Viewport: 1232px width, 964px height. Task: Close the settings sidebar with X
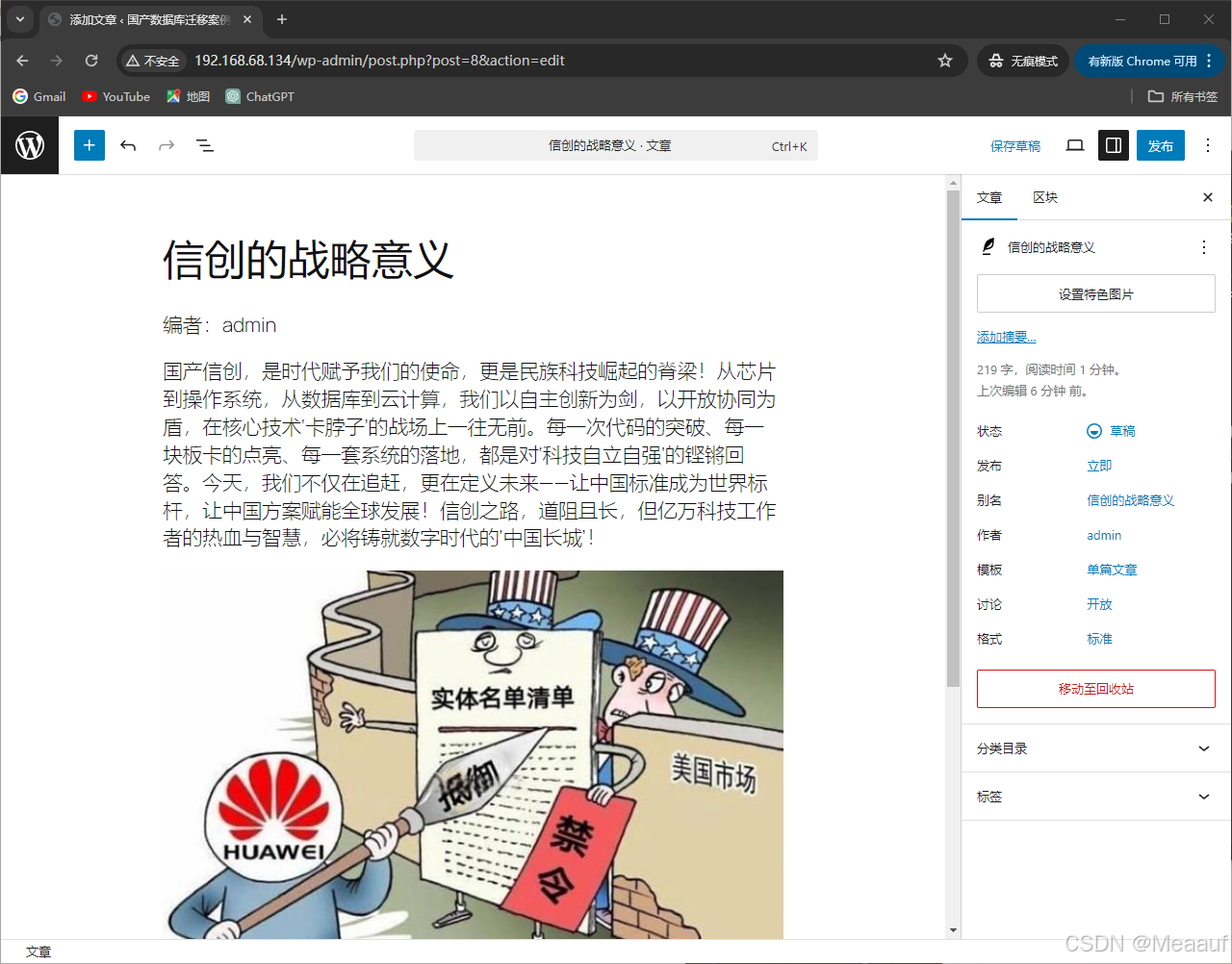[x=1208, y=197]
